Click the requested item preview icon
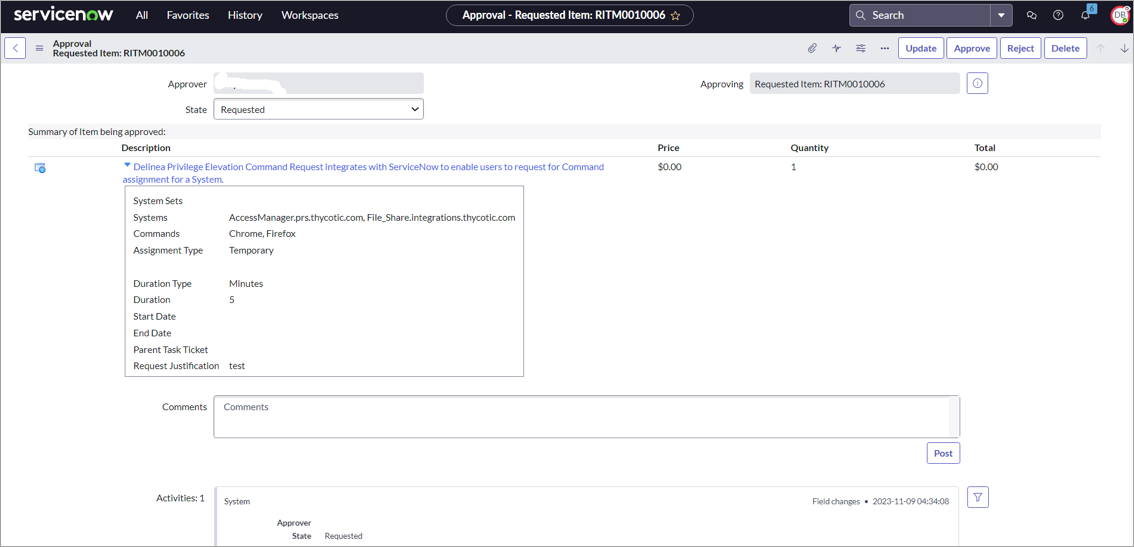The width and height of the screenshot is (1134, 547). click(x=40, y=168)
